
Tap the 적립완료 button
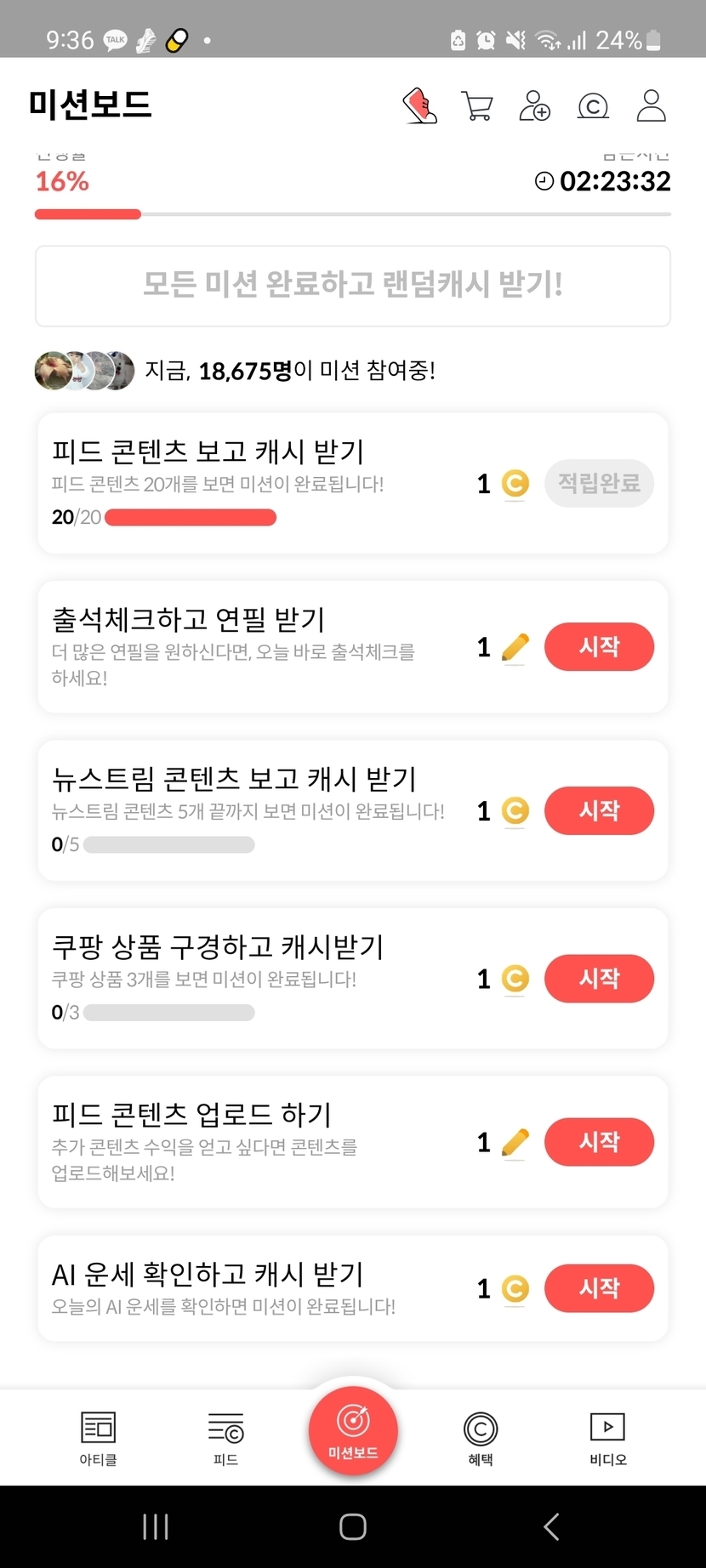click(599, 484)
